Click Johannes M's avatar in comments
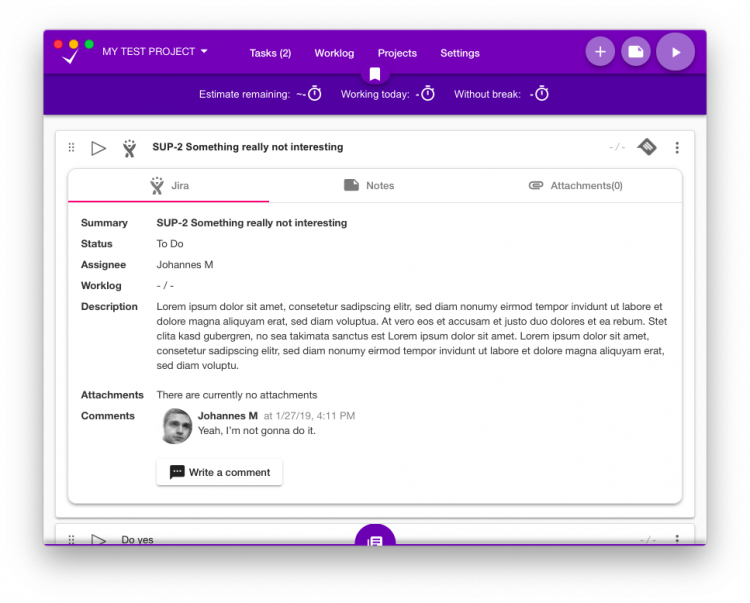The width and height of the screenshot is (750, 603). coord(177,426)
